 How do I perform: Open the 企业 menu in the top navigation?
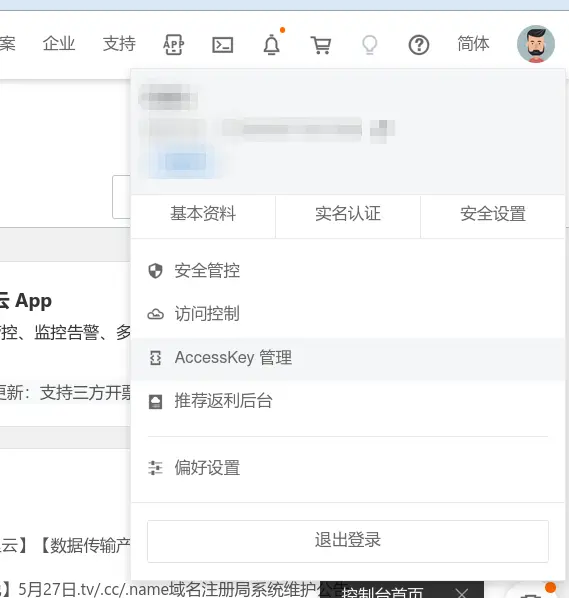(x=59, y=43)
